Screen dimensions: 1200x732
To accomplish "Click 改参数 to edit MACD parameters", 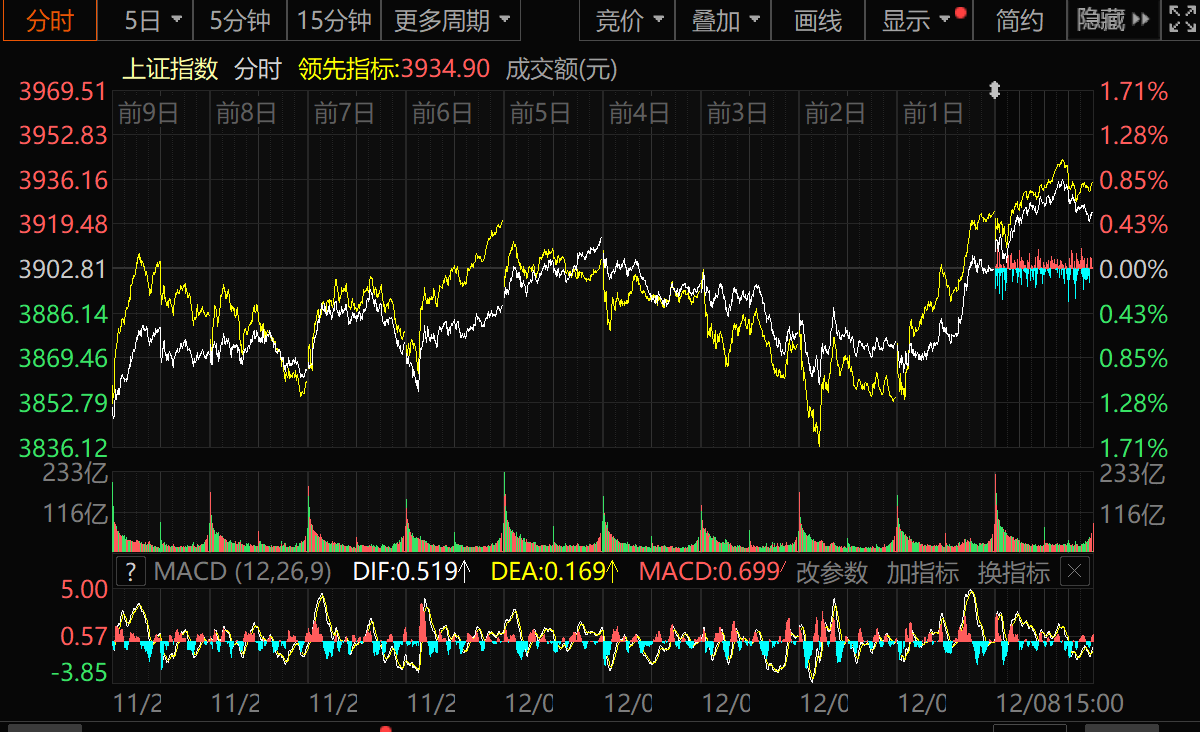I will 832,572.
